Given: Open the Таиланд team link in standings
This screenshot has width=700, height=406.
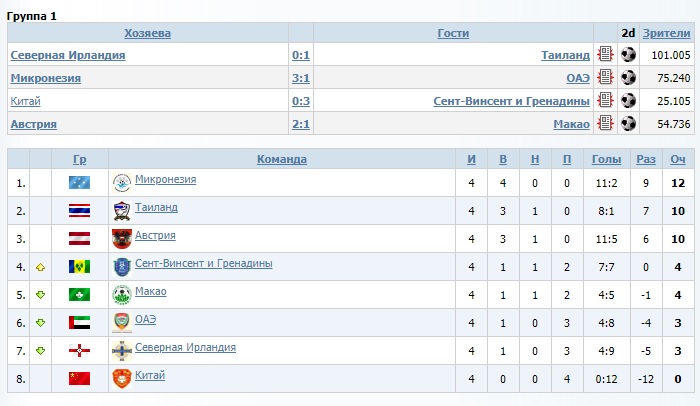Looking at the screenshot, I should (156, 208).
